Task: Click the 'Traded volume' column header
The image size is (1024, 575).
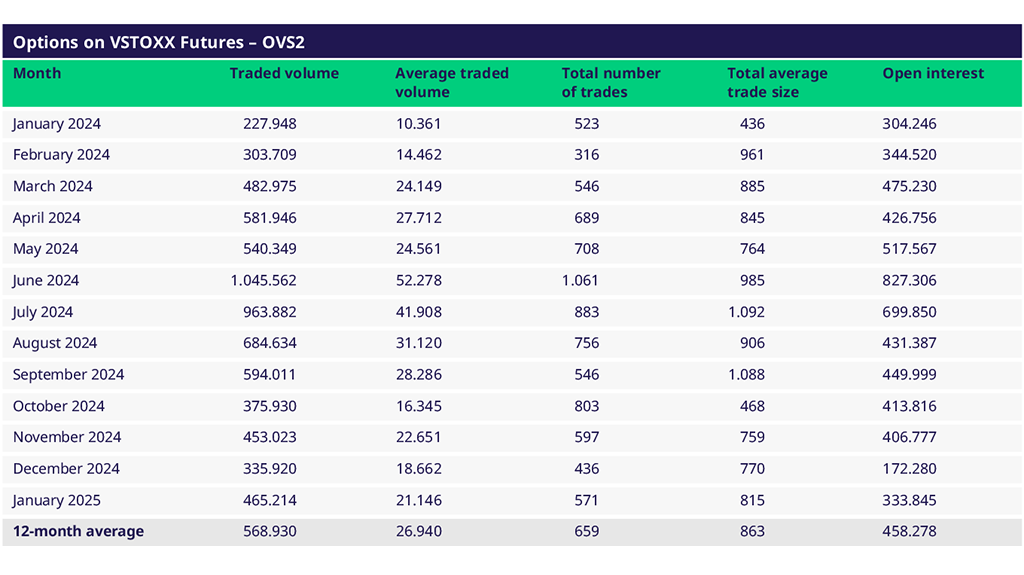Action: [x=284, y=74]
